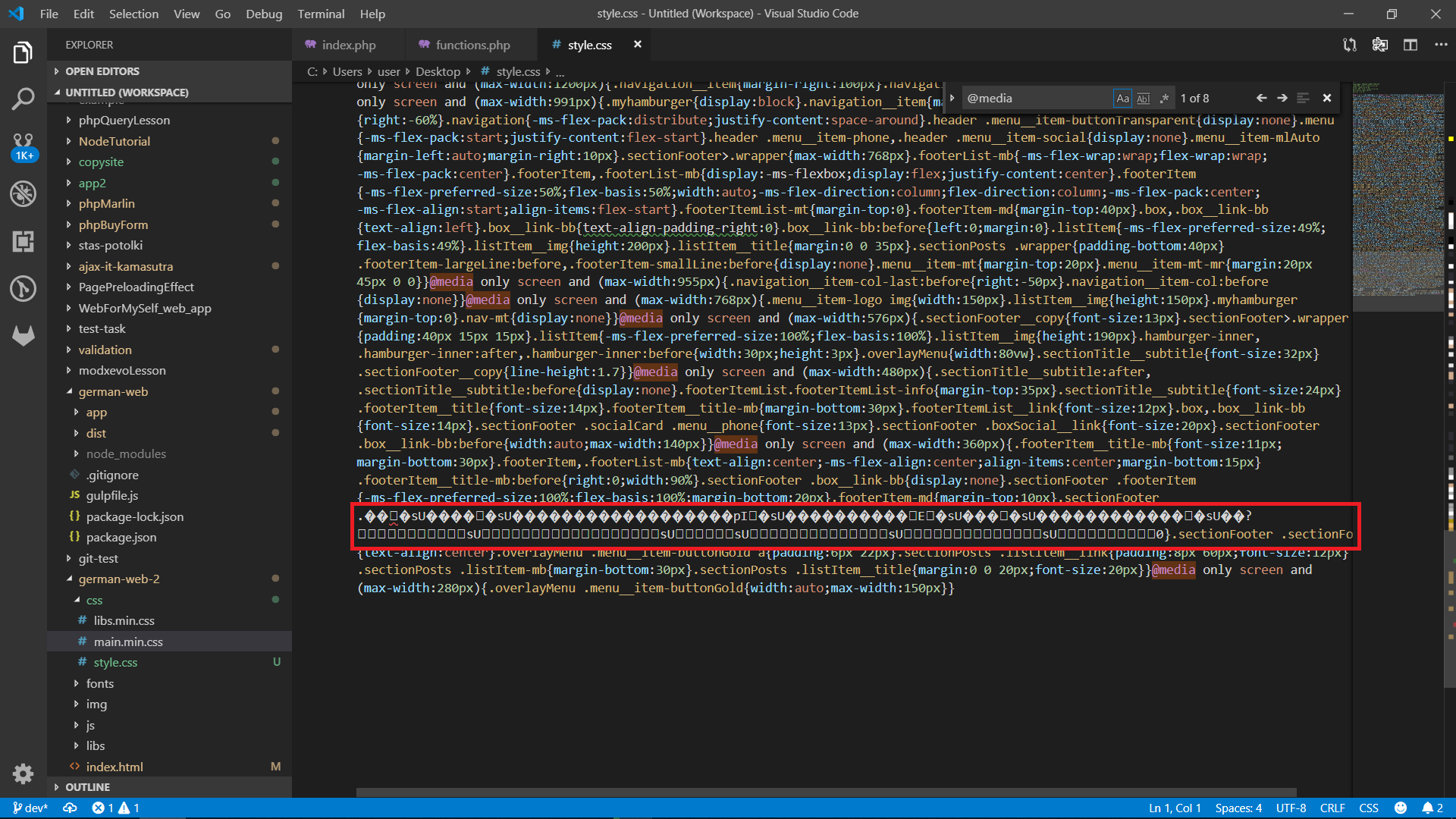Click the horizontal scrollbar of editor
Image resolution: width=1456 pixels, height=819 pixels.
tap(827, 792)
